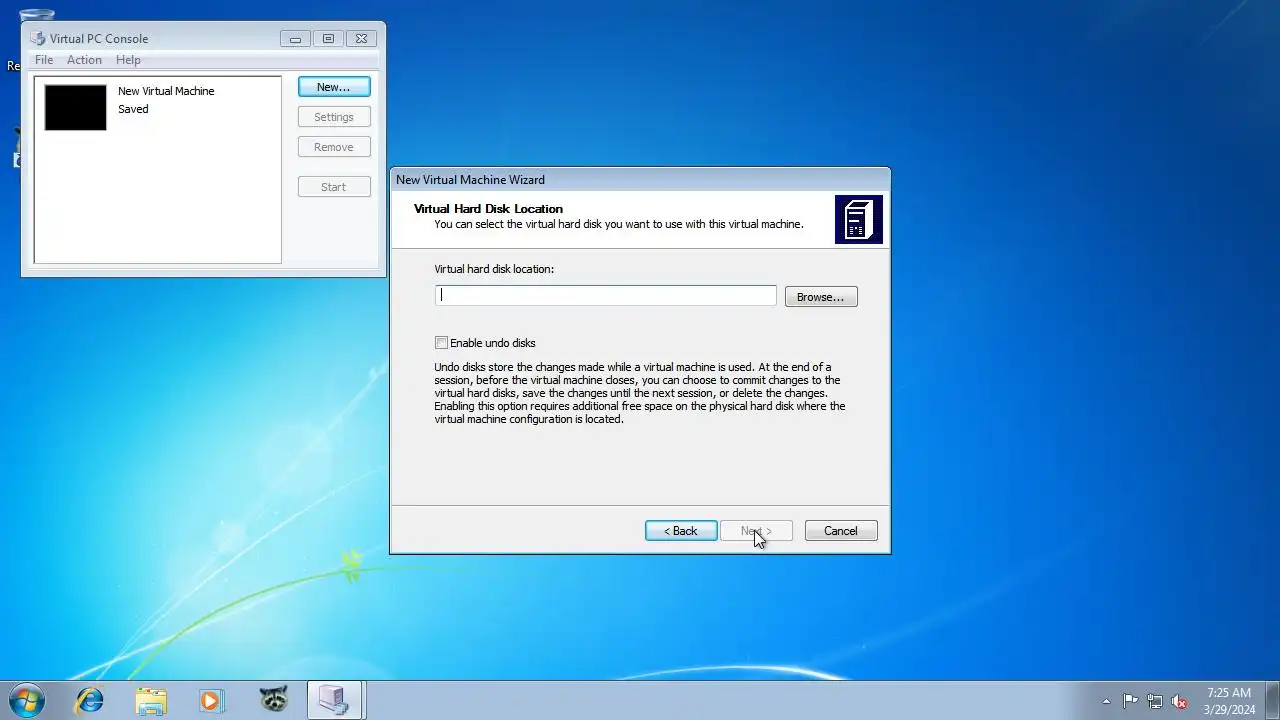Click Start button in Virtual PC Console
Viewport: 1280px width, 720px height.
(x=334, y=187)
